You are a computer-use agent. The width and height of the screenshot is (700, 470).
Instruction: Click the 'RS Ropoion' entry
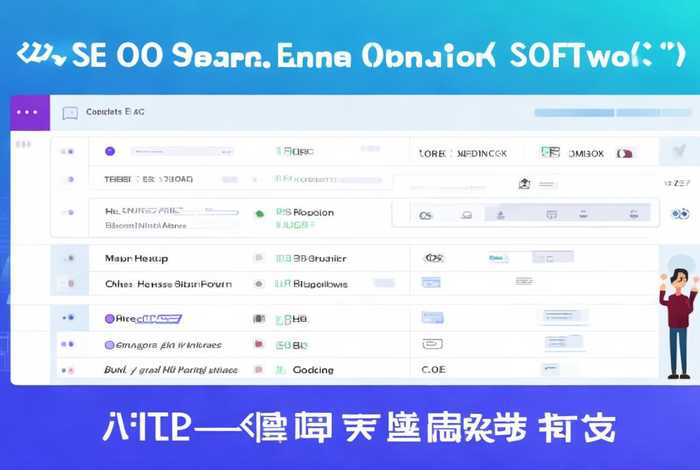point(305,212)
